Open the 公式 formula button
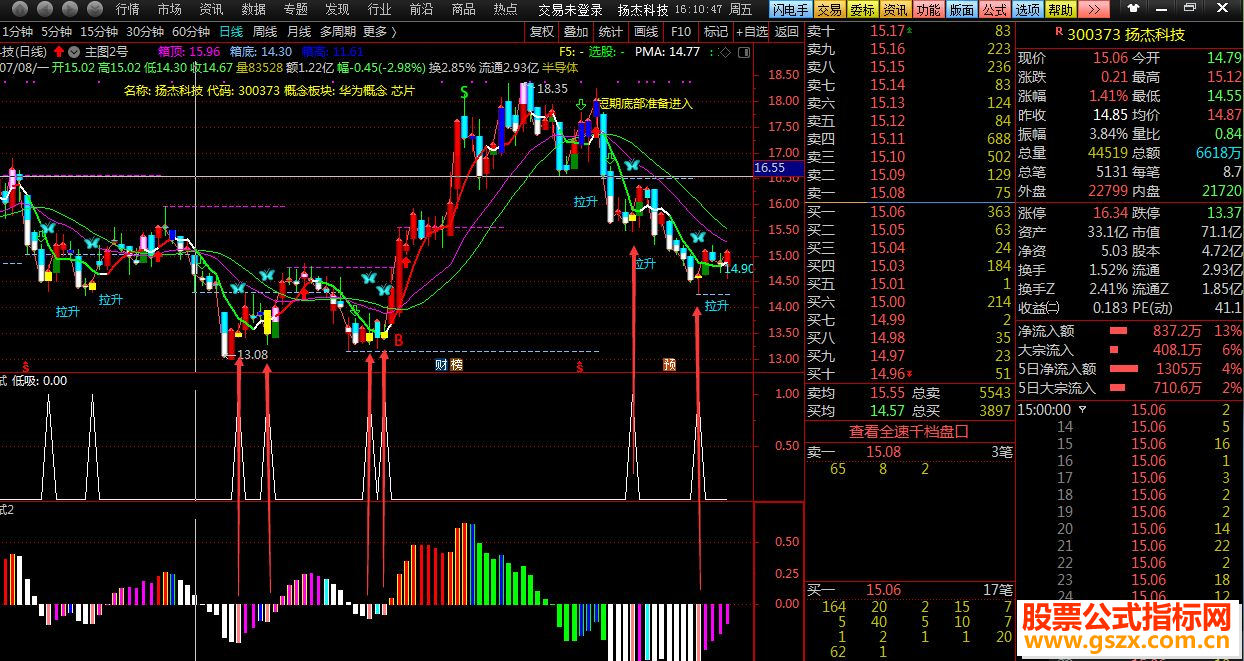This screenshot has width=1244, height=661. pyautogui.click(x=994, y=9)
